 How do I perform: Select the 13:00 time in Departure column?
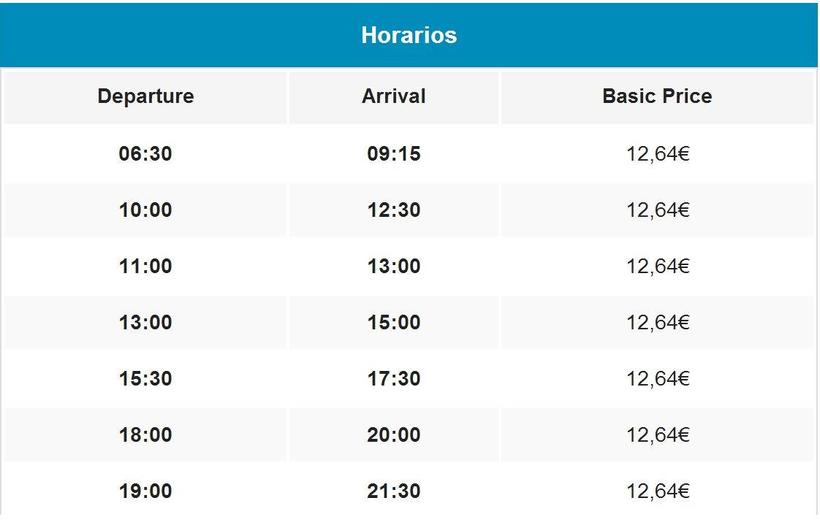point(145,322)
